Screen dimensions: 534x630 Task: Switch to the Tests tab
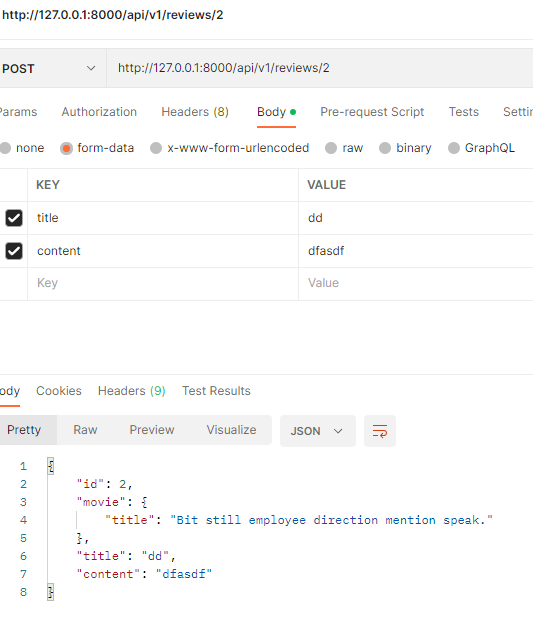coord(464,112)
